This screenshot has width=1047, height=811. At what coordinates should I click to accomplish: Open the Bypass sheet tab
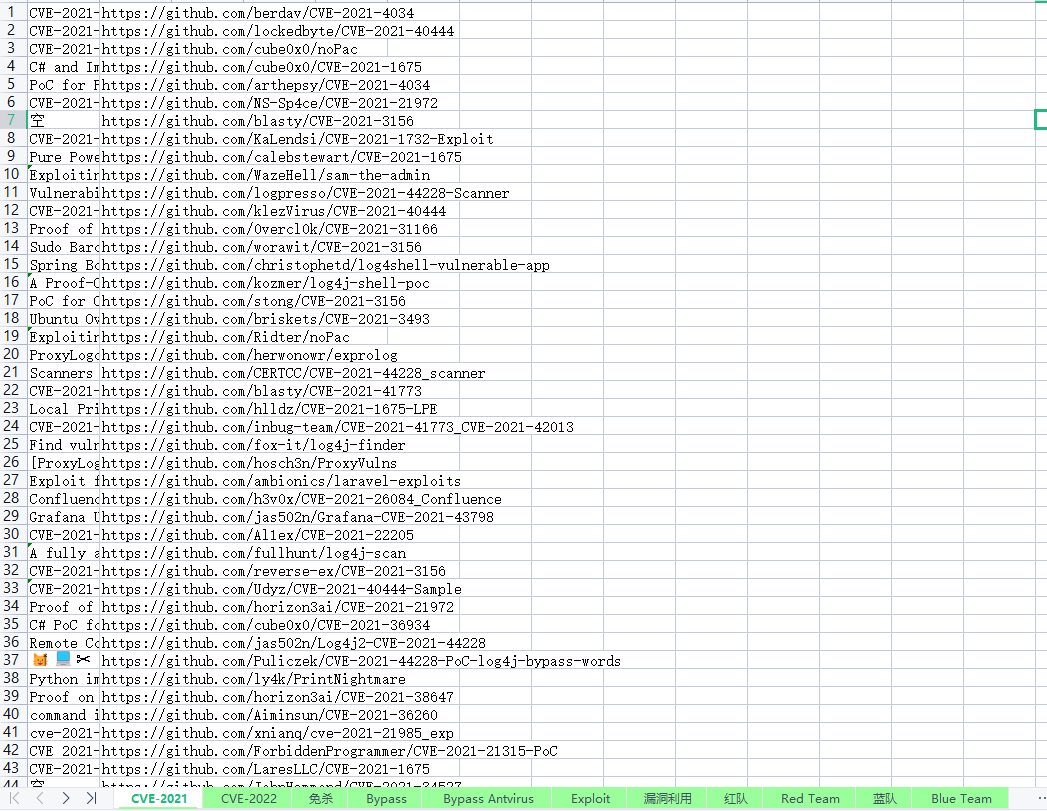(x=386, y=798)
